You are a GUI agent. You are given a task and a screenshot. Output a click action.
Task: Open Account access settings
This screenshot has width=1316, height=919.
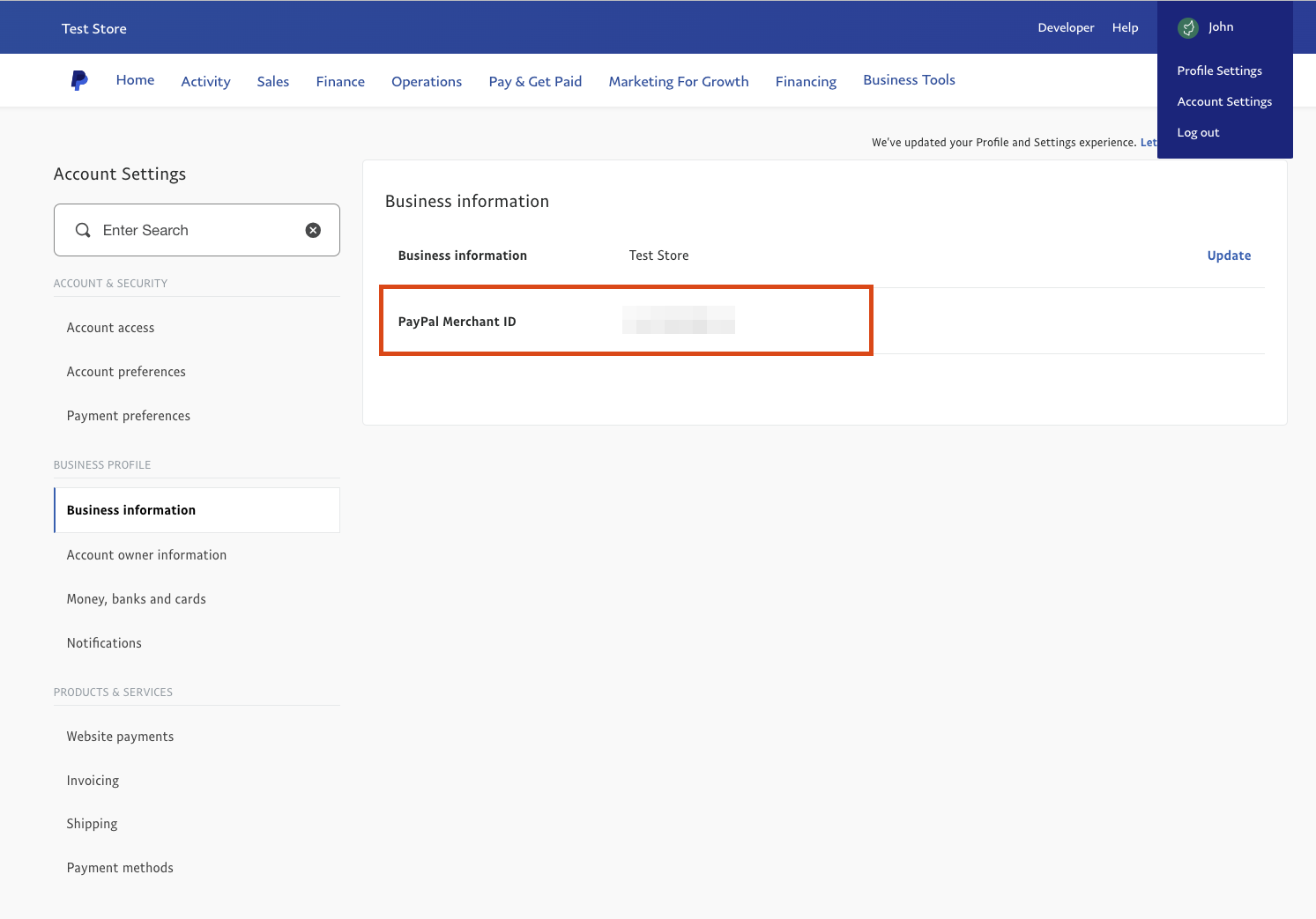click(110, 327)
